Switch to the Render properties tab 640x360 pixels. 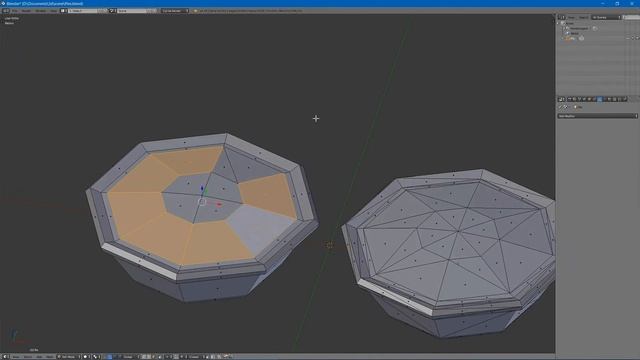pyautogui.click(x=570, y=99)
